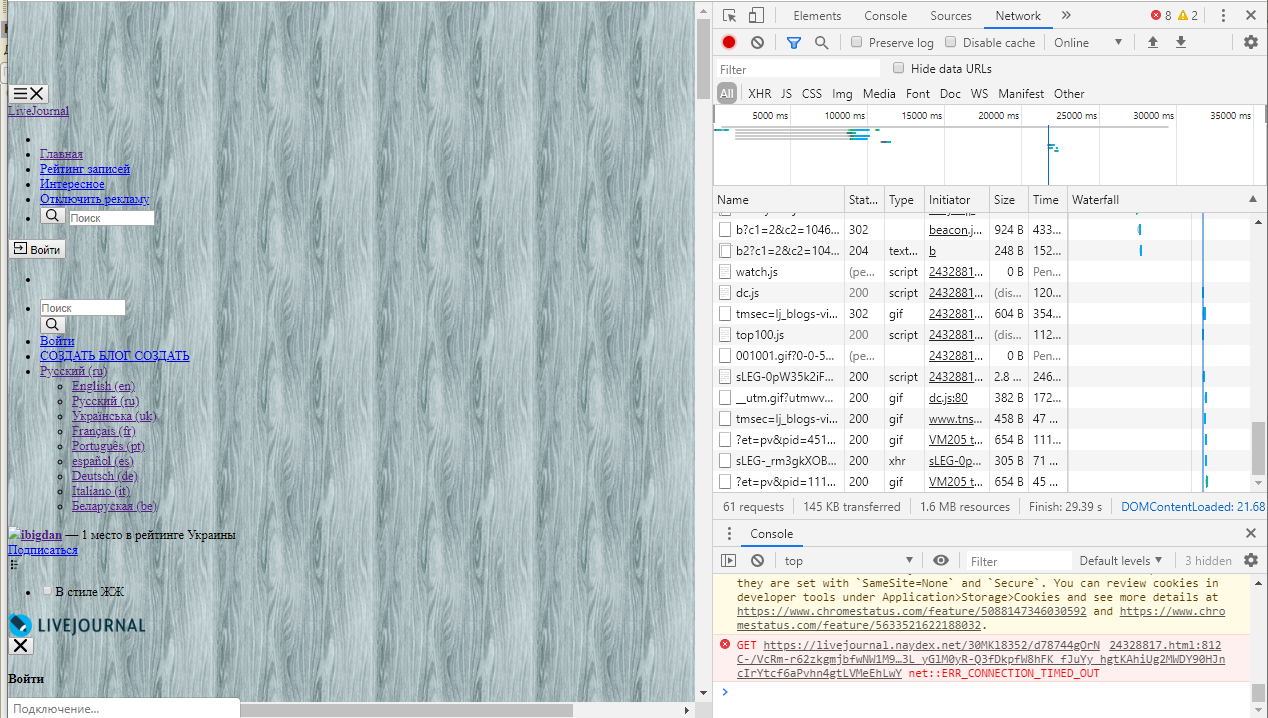This screenshot has width=1268, height=718.
Task: Clear the network log
Action: coord(757,42)
